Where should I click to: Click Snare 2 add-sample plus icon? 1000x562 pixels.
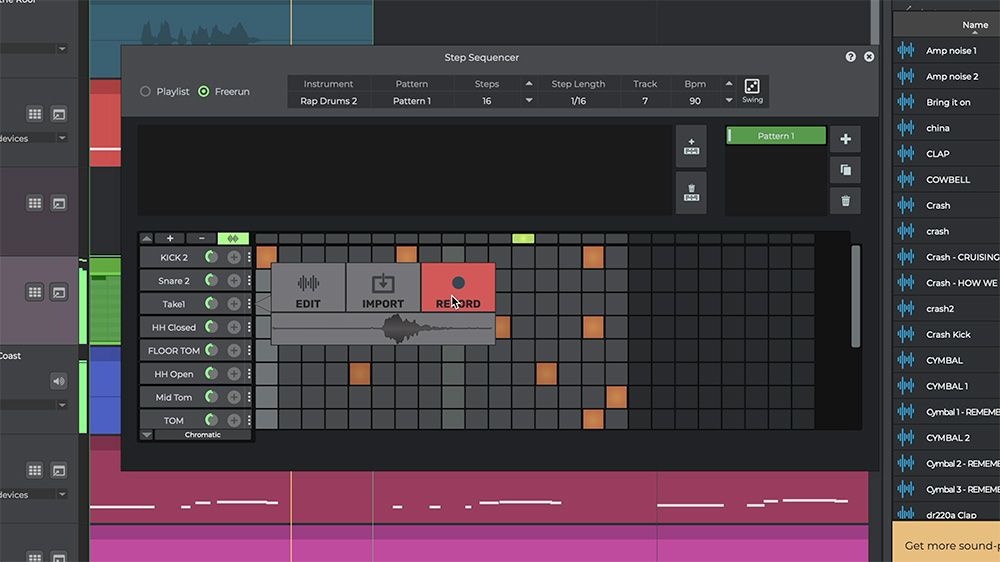234,281
